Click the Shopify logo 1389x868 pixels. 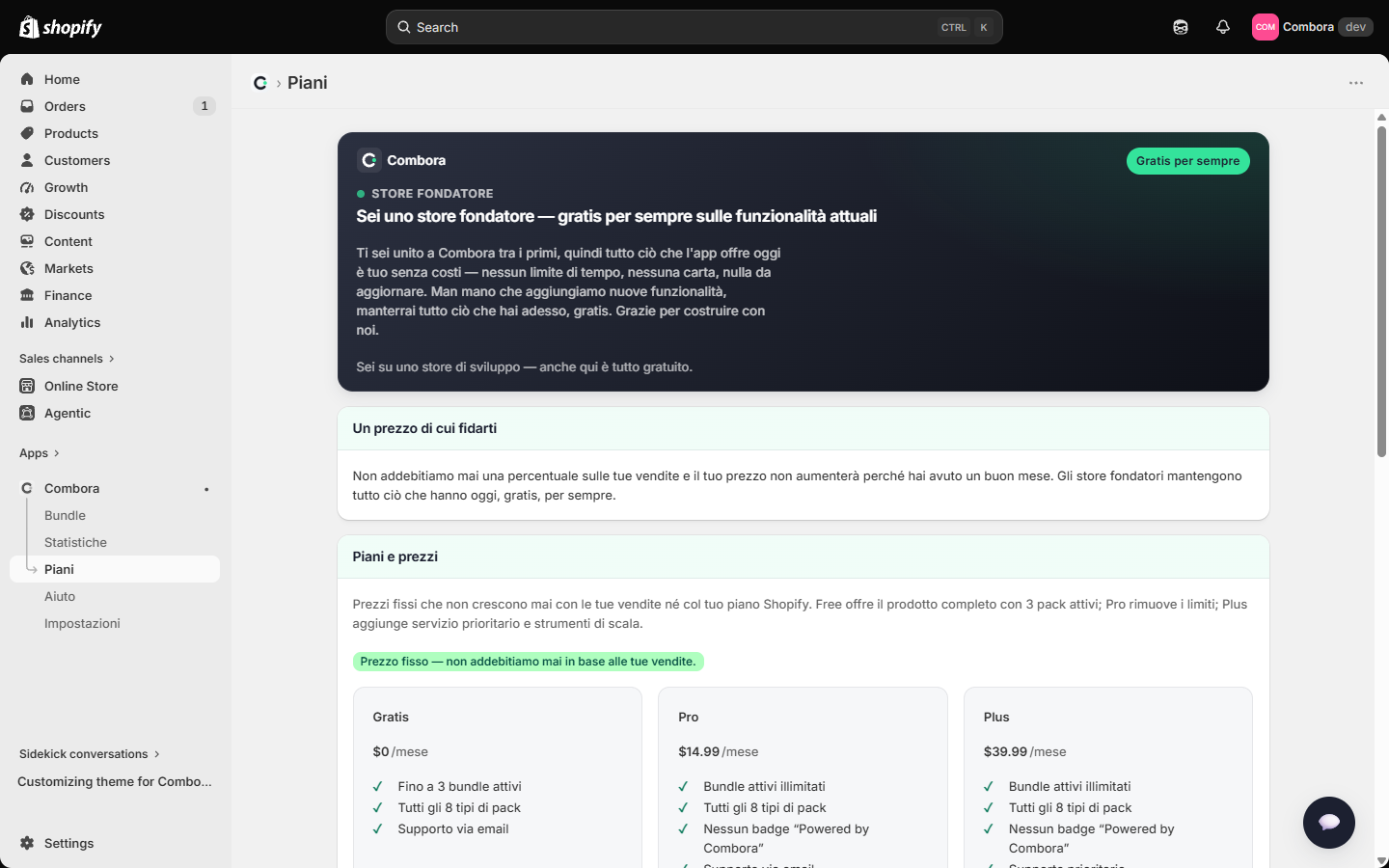[x=61, y=27]
